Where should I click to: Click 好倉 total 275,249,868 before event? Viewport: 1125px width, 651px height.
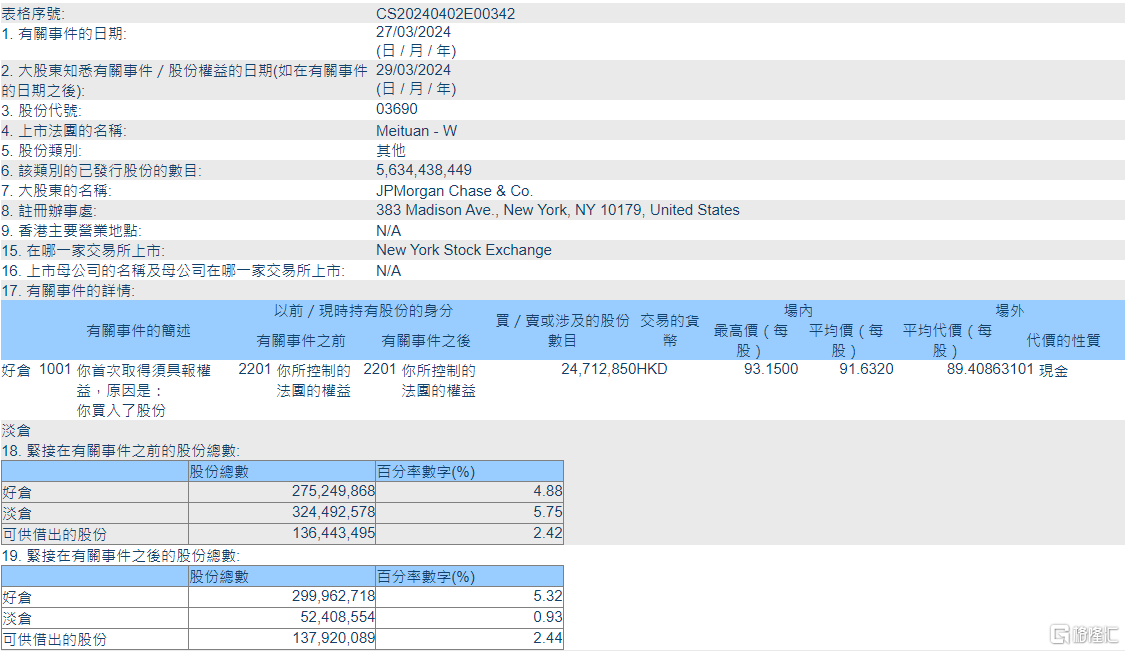(x=332, y=491)
